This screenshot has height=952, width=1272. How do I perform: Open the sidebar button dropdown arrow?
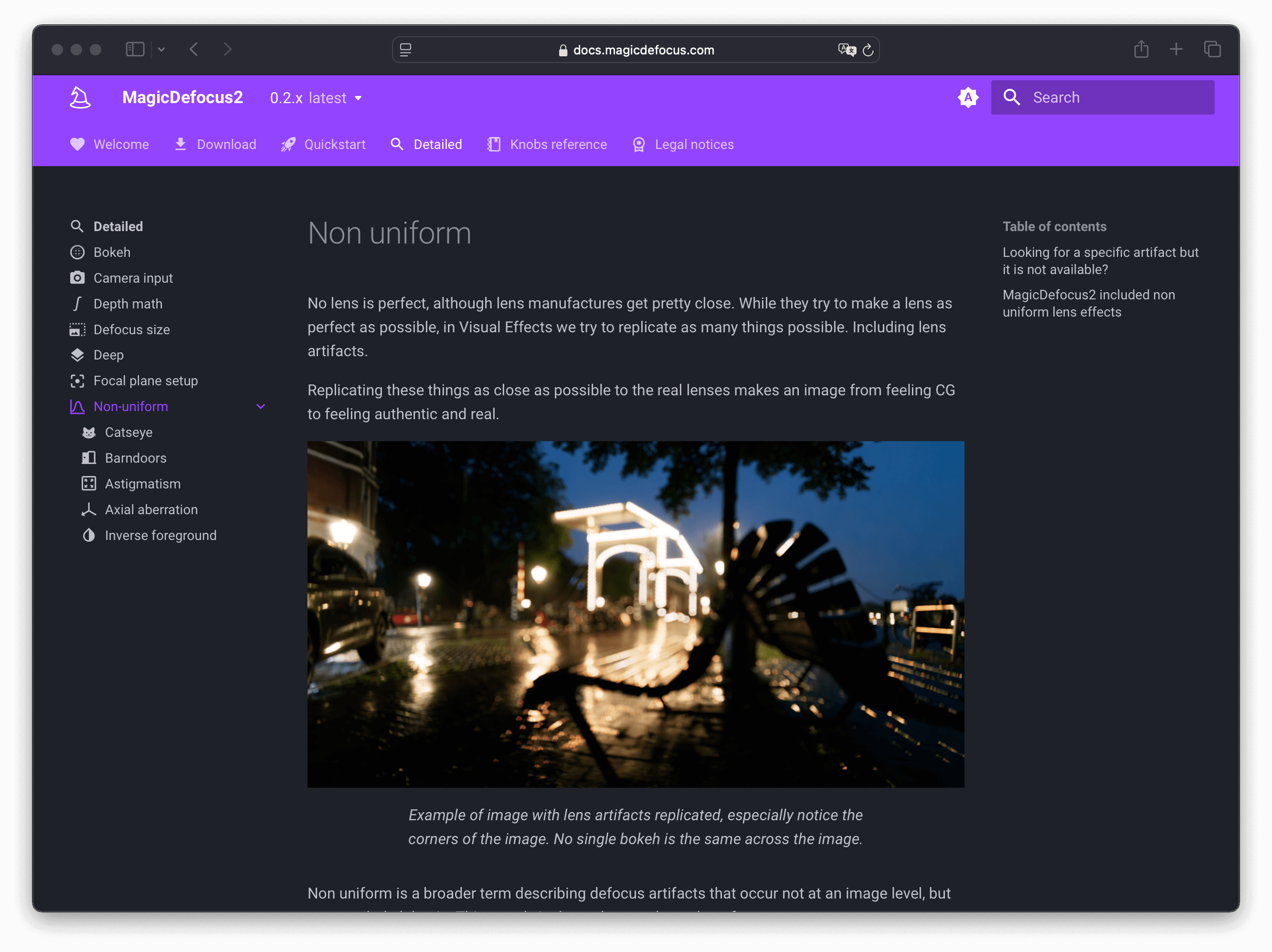pyautogui.click(x=161, y=50)
